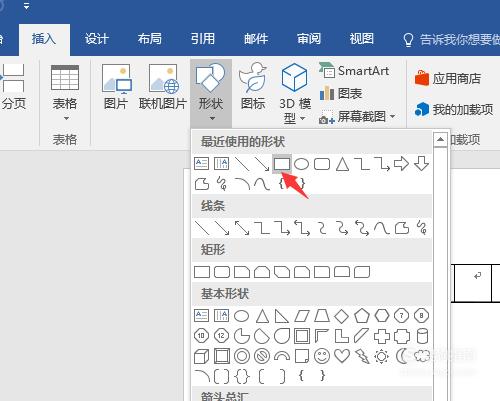Select text box in recently used shapes
Screen dimensions: 500x401
pos(201,164)
